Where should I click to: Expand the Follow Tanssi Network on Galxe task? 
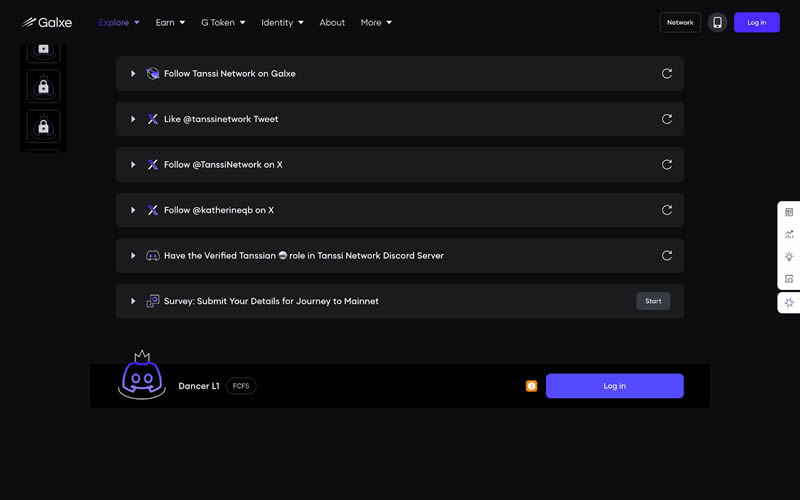click(x=133, y=73)
